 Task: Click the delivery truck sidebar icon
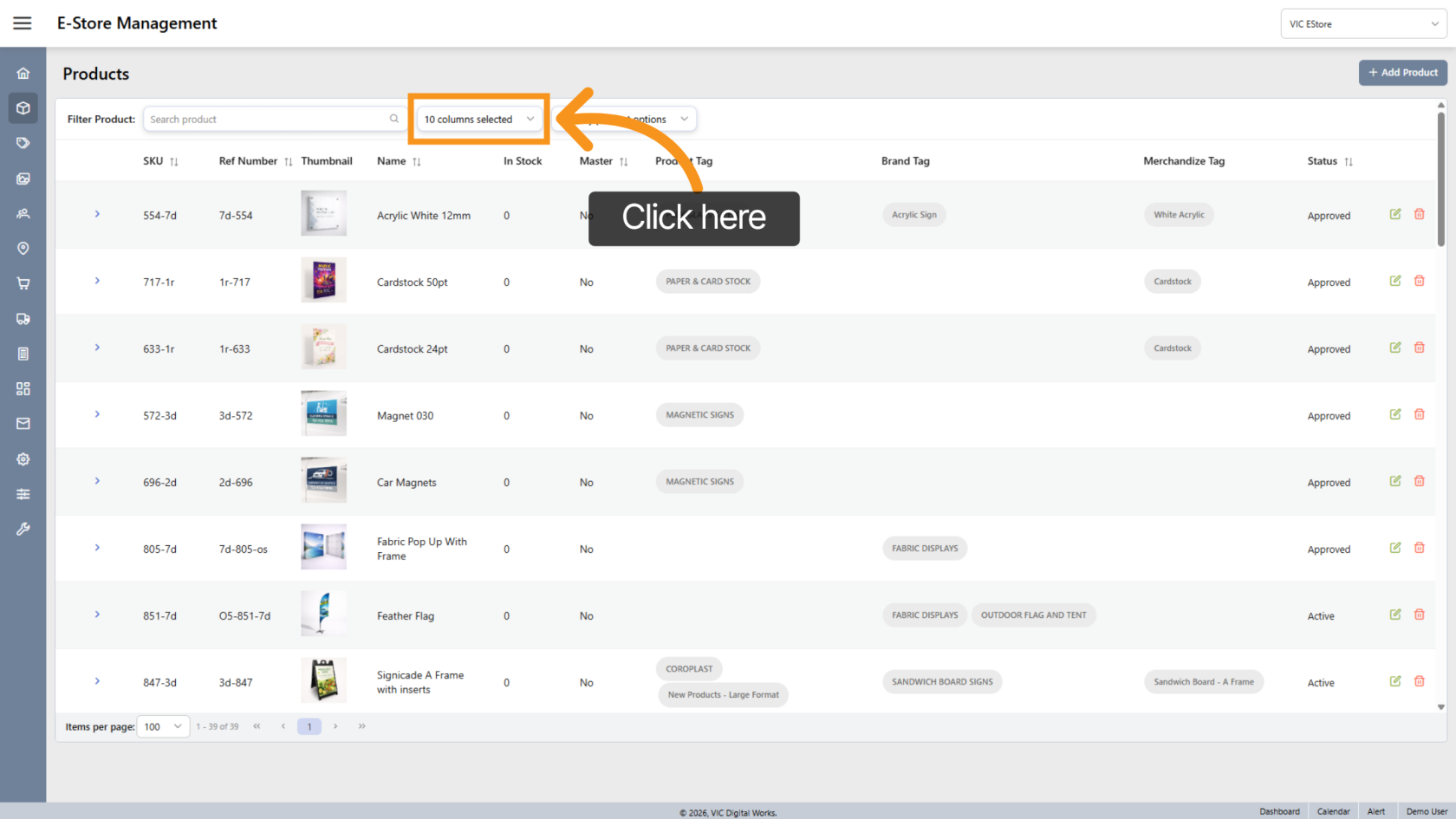[x=23, y=319]
